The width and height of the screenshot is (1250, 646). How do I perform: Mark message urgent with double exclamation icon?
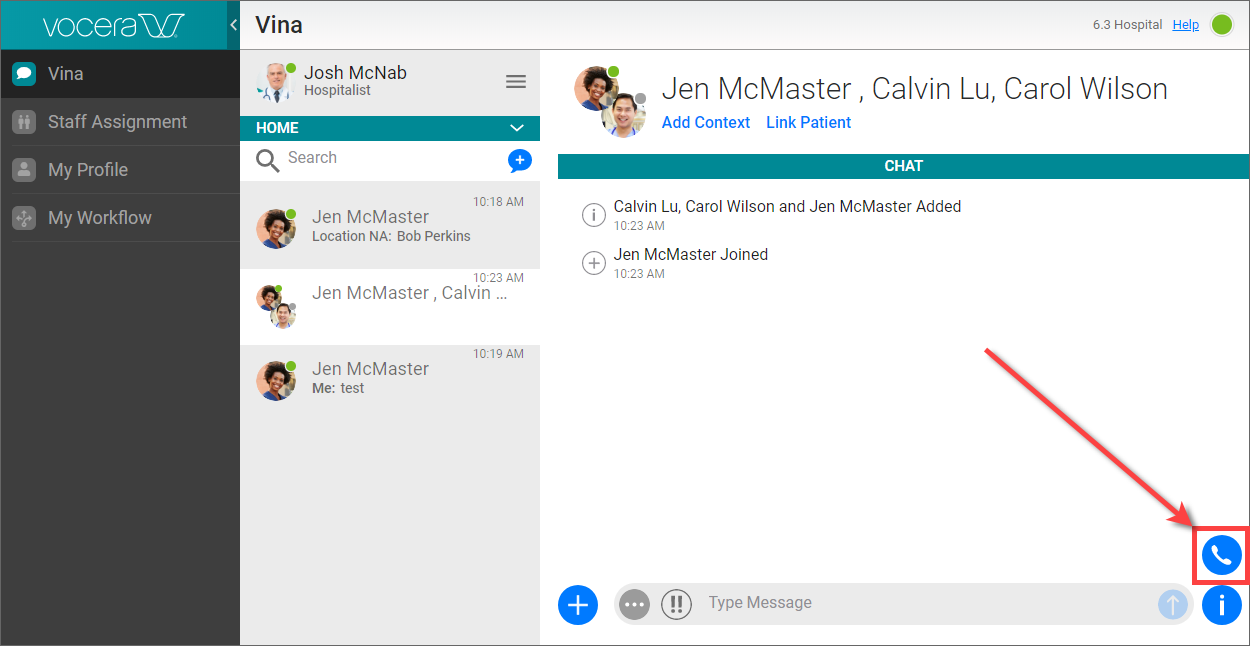[676, 604]
